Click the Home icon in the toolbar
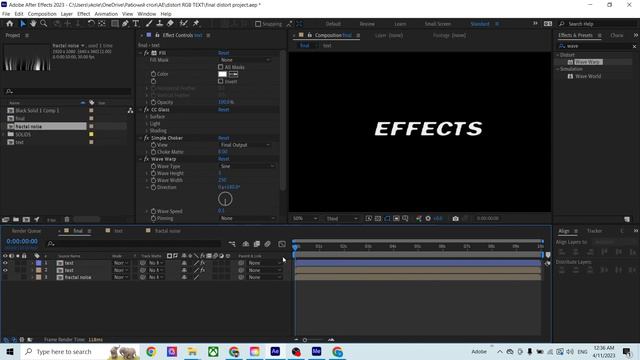This screenshot has width=640, height=360. [x=10, y=24]
